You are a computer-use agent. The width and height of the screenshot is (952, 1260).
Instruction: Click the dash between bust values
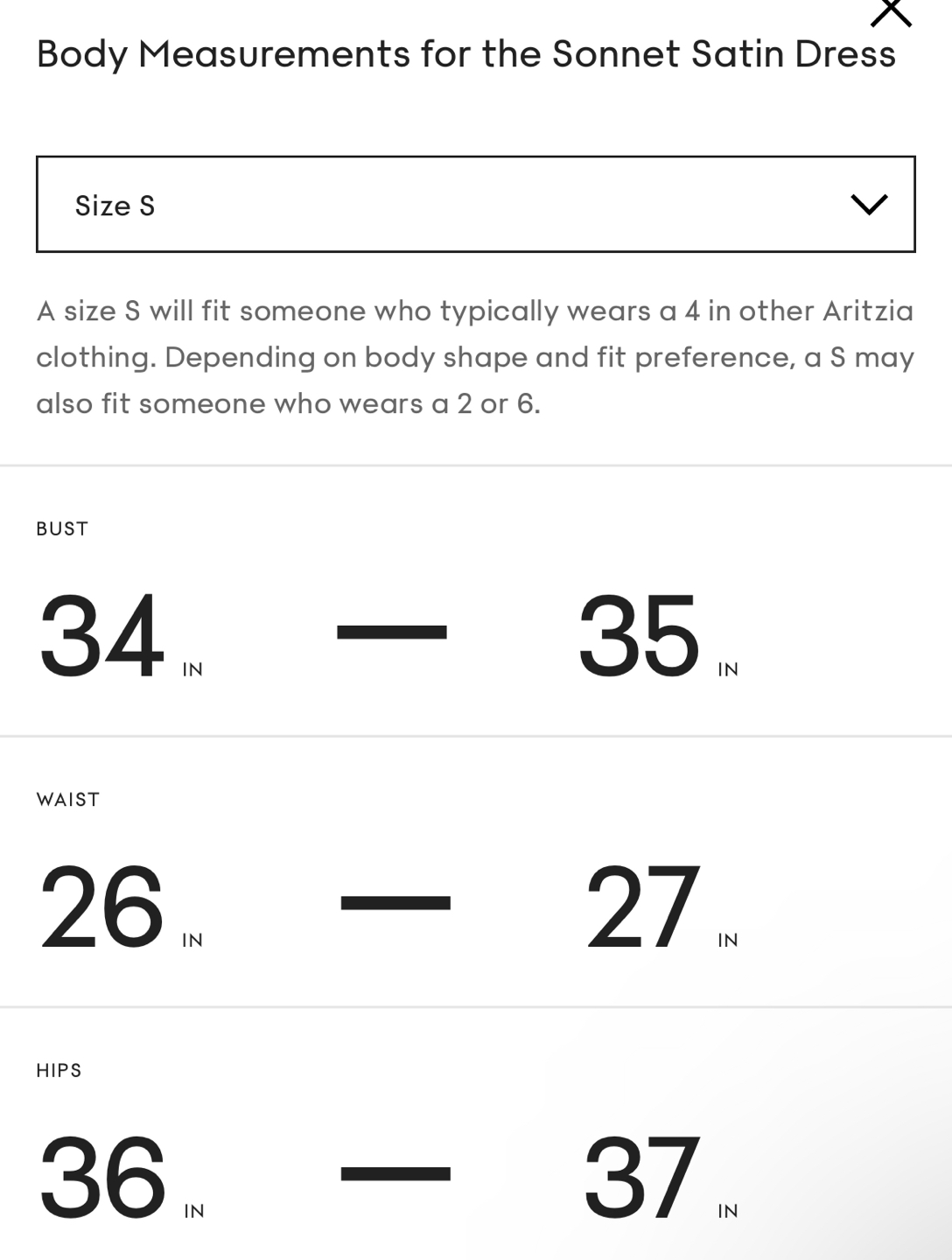[x=392, y=632]
